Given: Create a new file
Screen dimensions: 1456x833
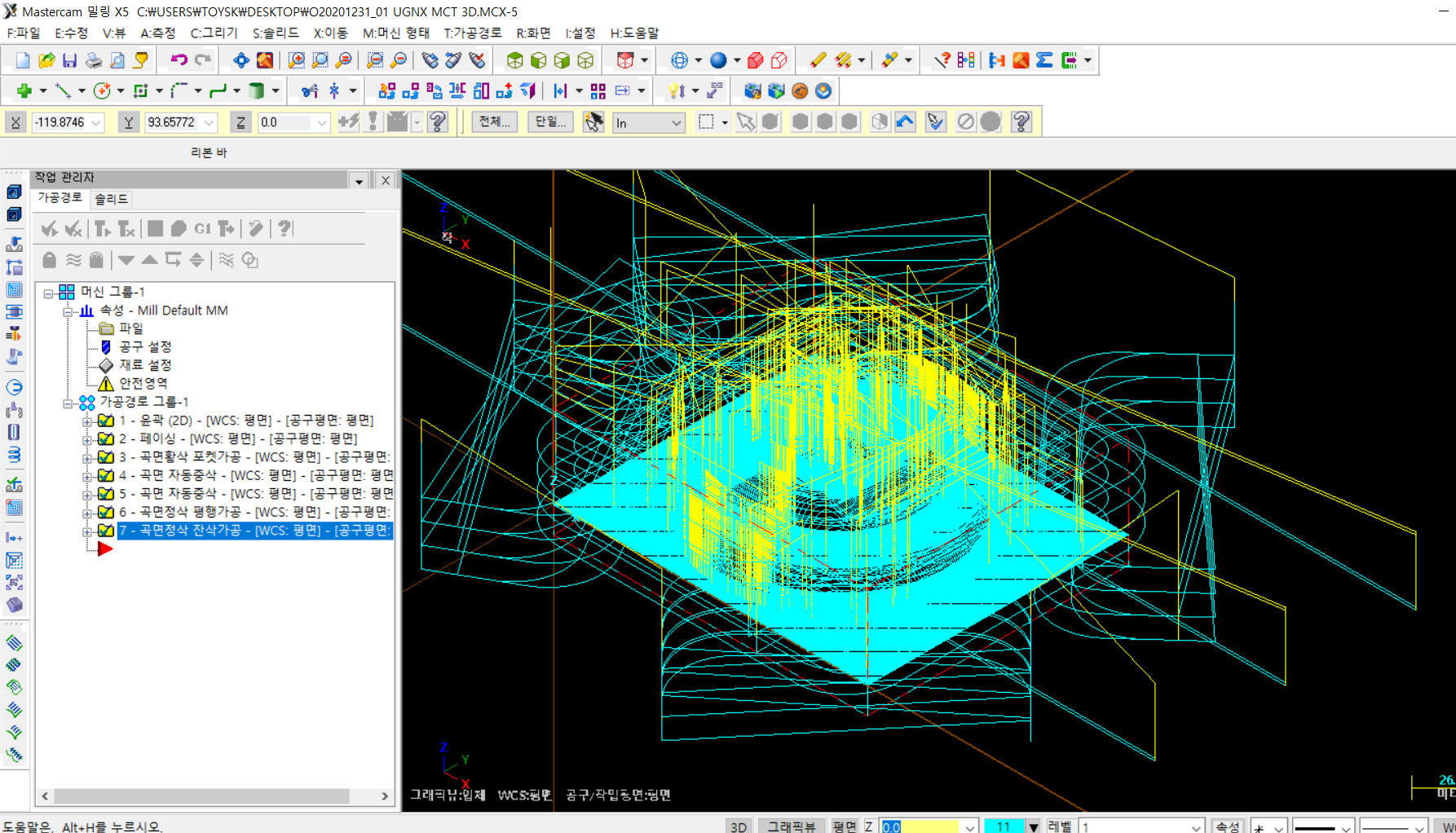Looking at the screenshot, I should (x=23, y=60).
